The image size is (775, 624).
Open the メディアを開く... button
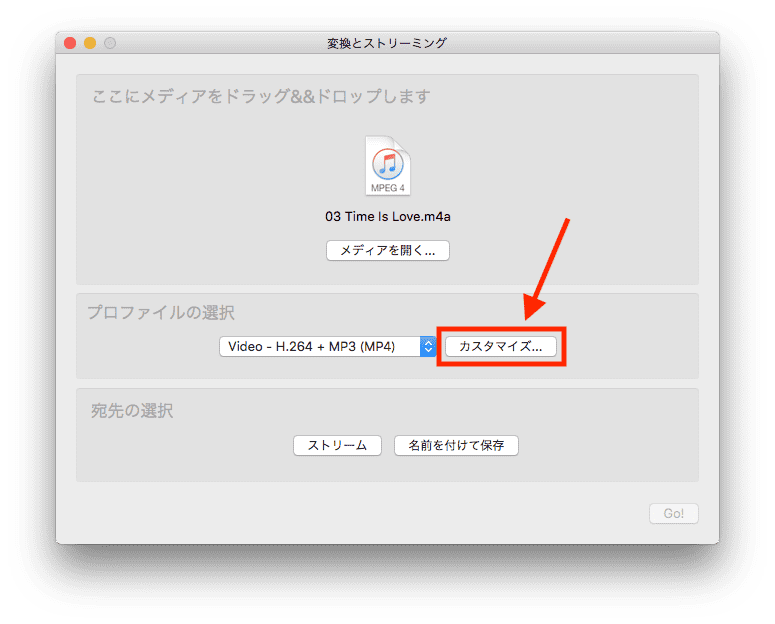pyautogui.click(x=388, y=251)
